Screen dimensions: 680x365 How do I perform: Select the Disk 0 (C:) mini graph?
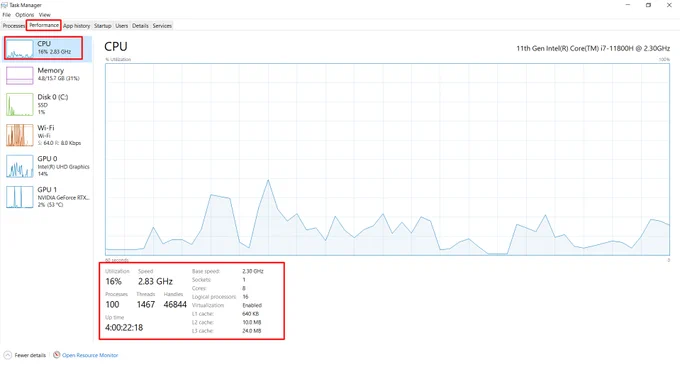point(20,104)
